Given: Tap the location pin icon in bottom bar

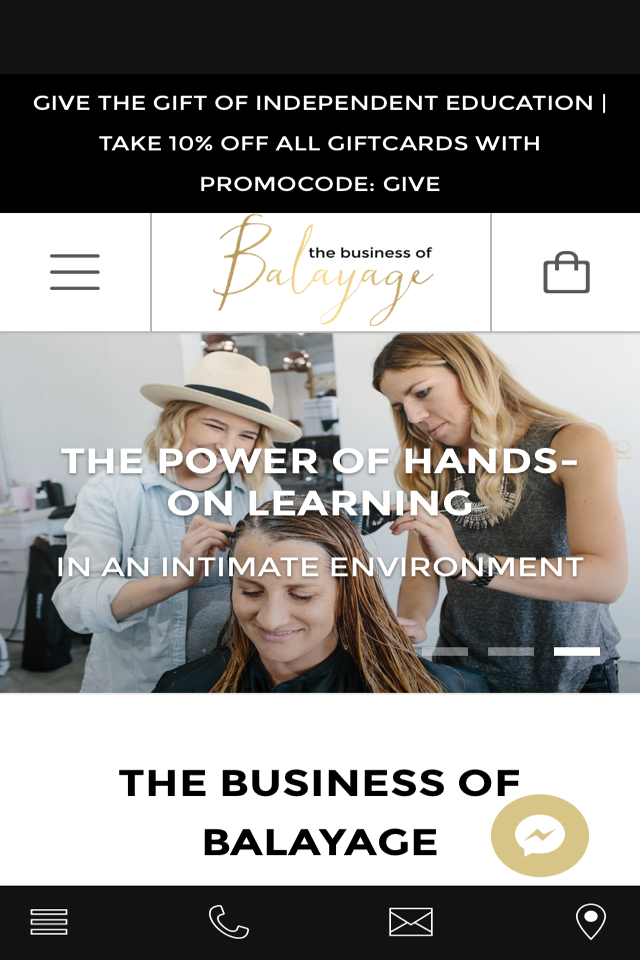Looking at the screenshot, I should tap(591, 921).
